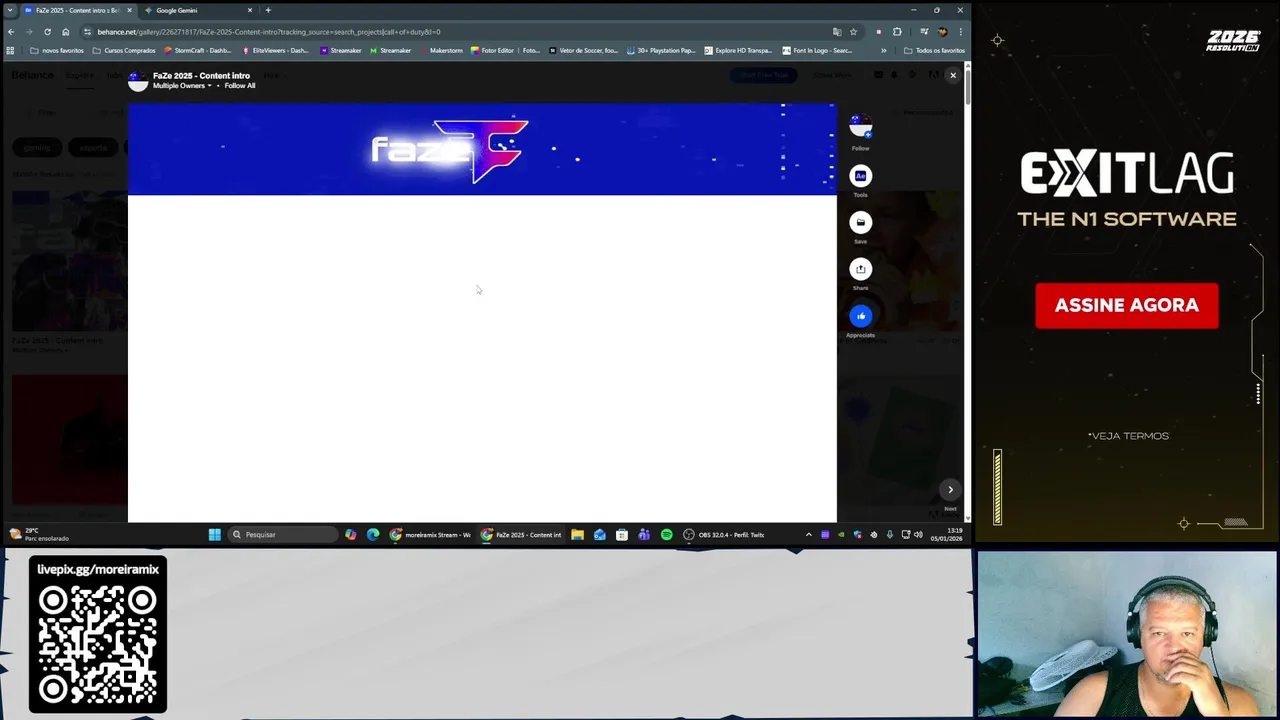
Task: Select the FaZe 2025 Content intro tab
Action: click(78, 10)
